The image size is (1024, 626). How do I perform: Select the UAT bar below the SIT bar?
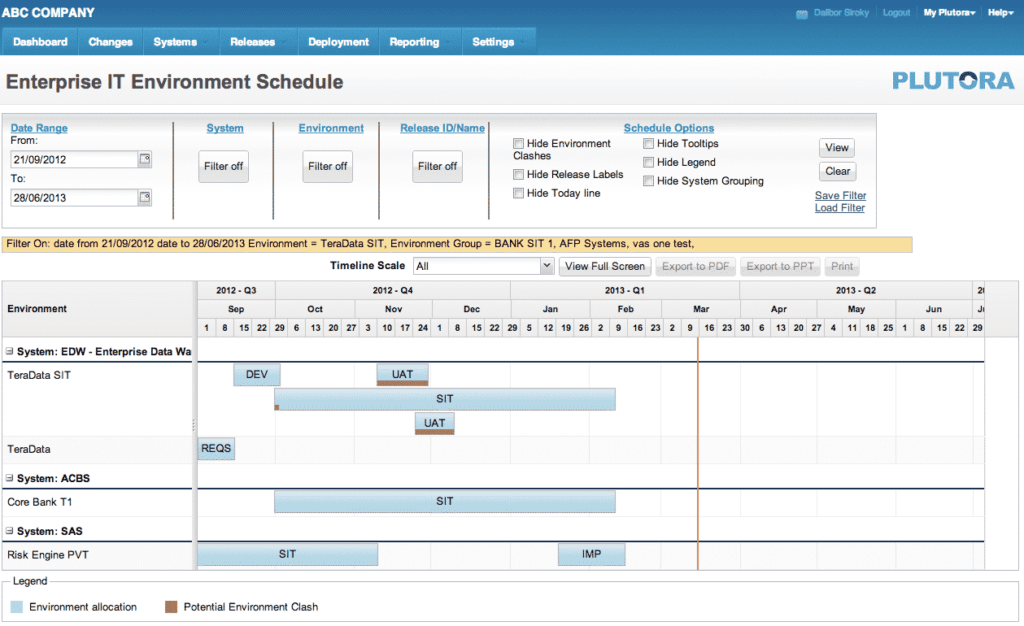pyautogui.click(x=434, y=423)
